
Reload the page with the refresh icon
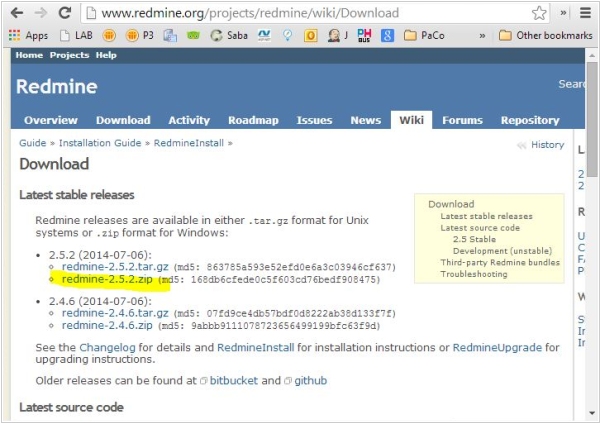click(65, 13)
